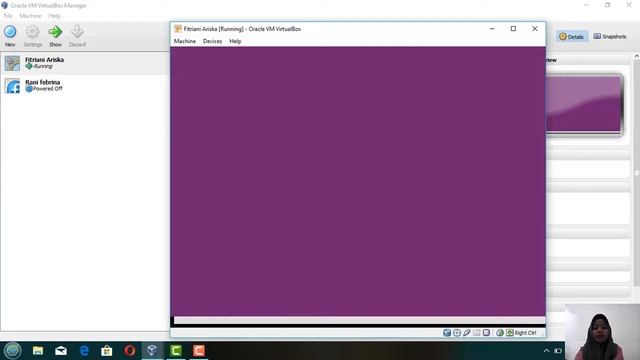Screen dimensions: 640x360
Task: Open Microsoft Edge from taskbar
Action: (x=84, y=351)
